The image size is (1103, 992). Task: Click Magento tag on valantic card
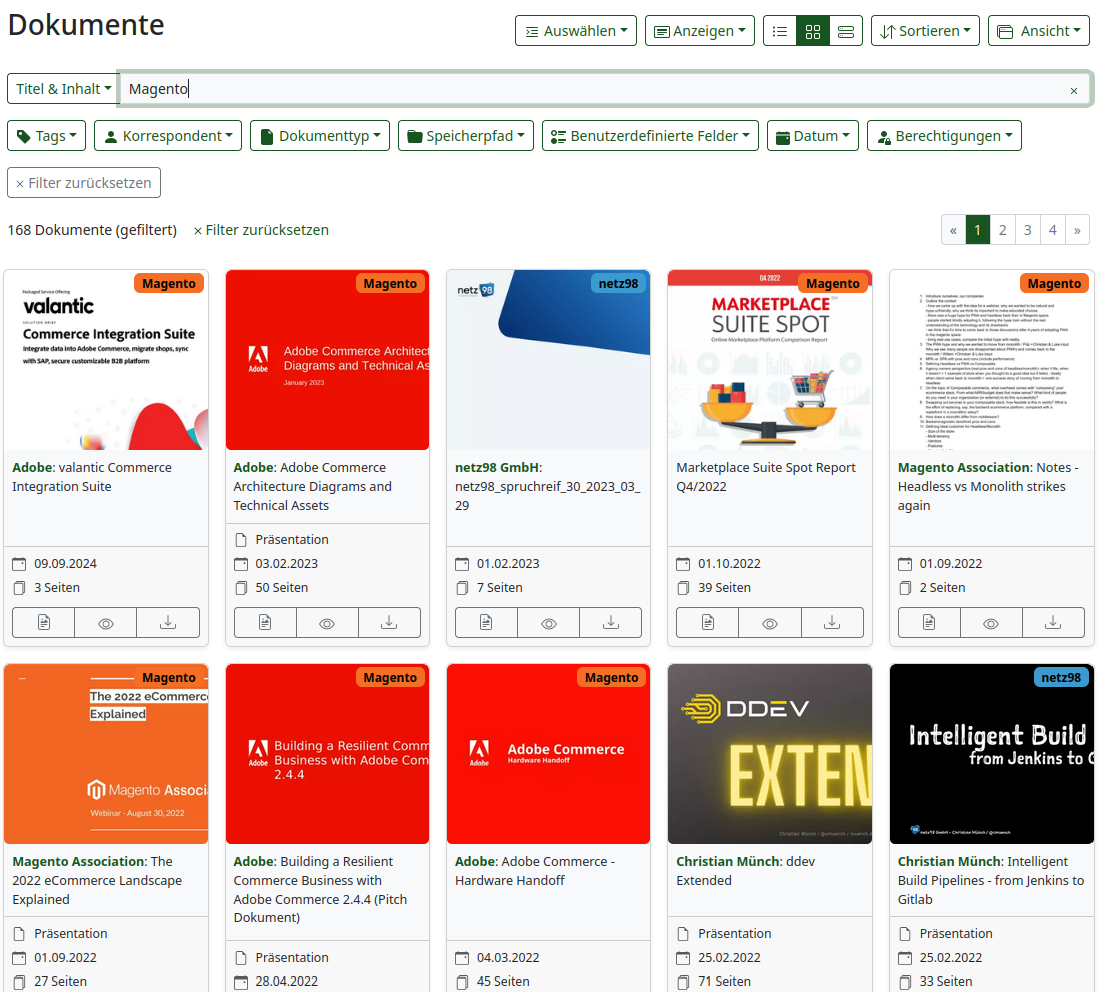tap(169, 284)
